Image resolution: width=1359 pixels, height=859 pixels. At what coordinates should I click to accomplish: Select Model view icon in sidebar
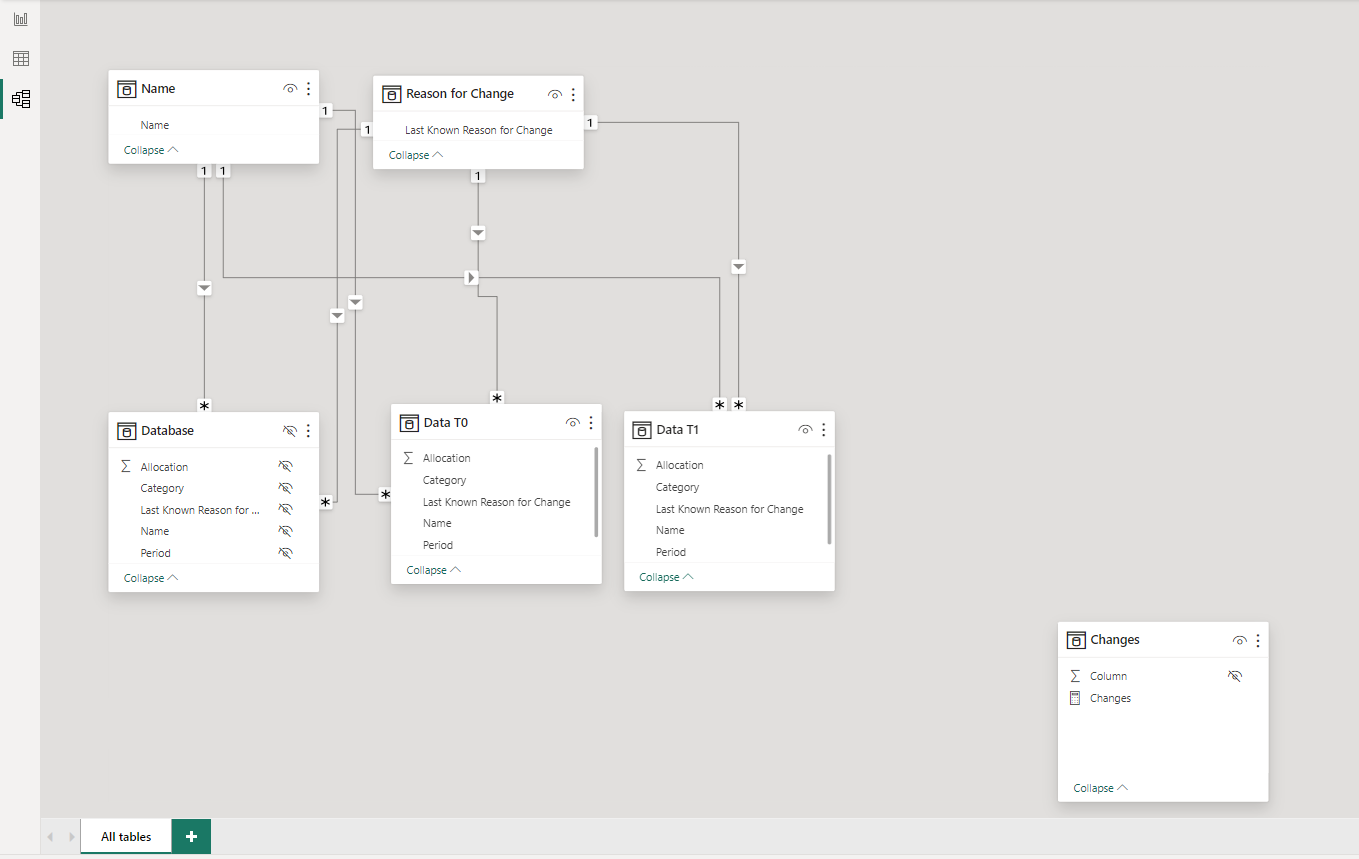20,99
